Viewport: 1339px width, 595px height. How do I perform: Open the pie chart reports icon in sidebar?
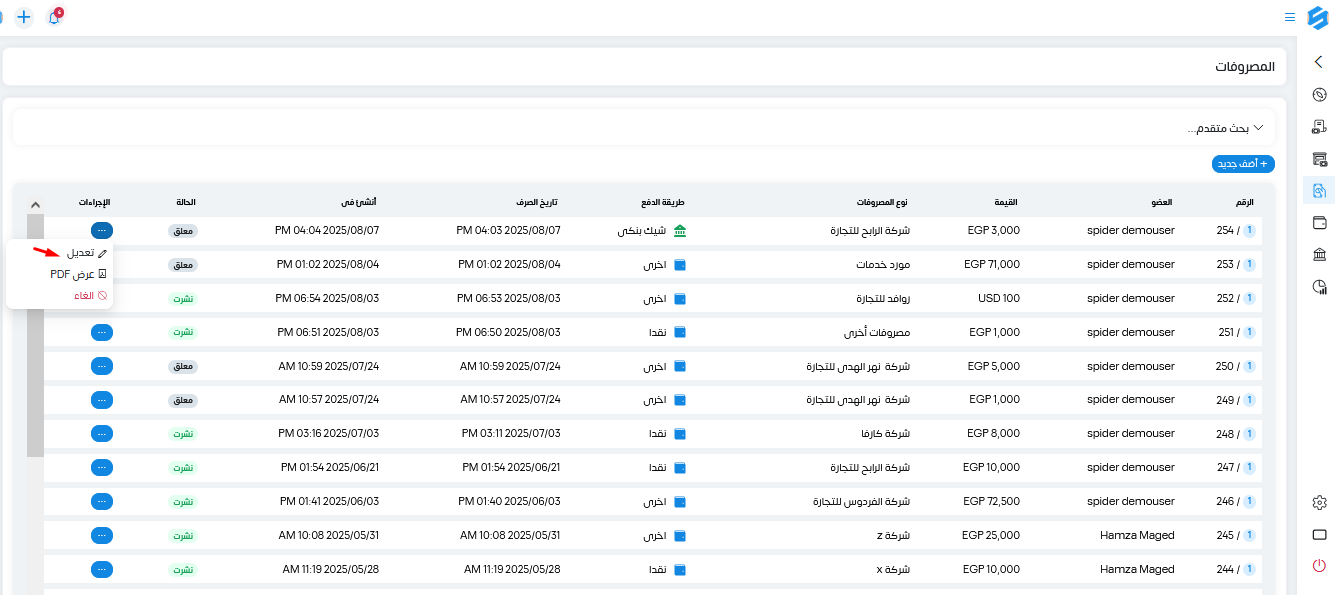pyautogui.click(x=1319, y=287)
